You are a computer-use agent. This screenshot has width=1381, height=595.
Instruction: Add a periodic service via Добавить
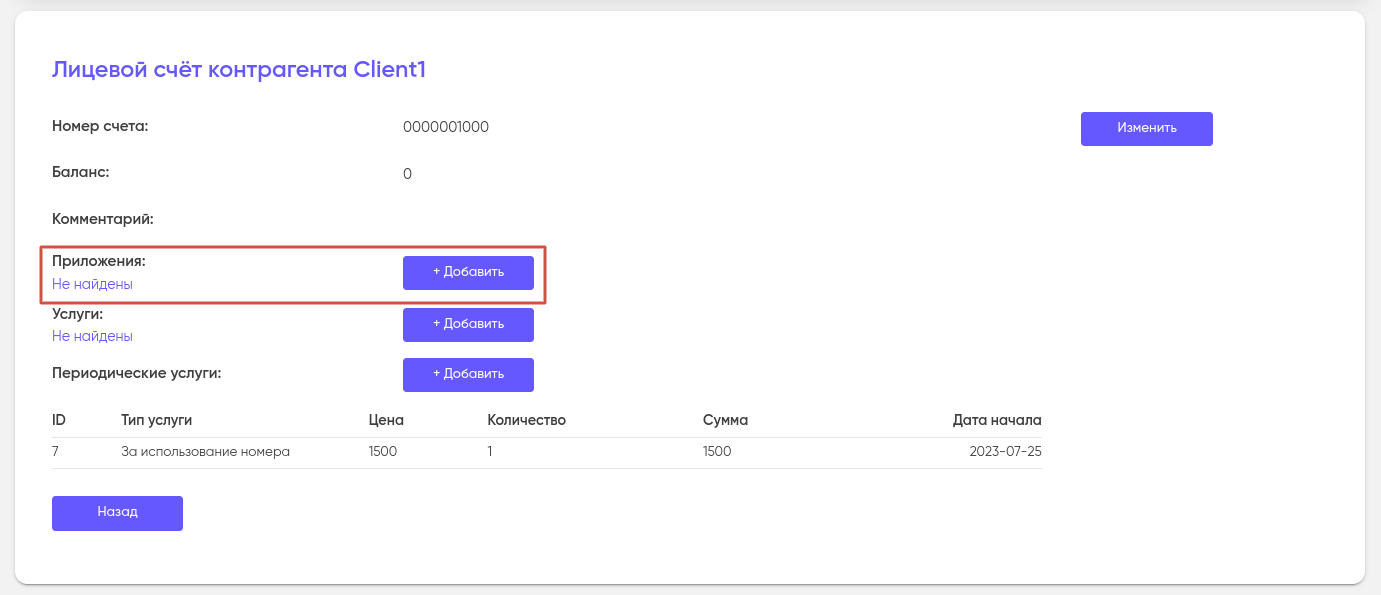pyautogui.click(x=468, y=374)
